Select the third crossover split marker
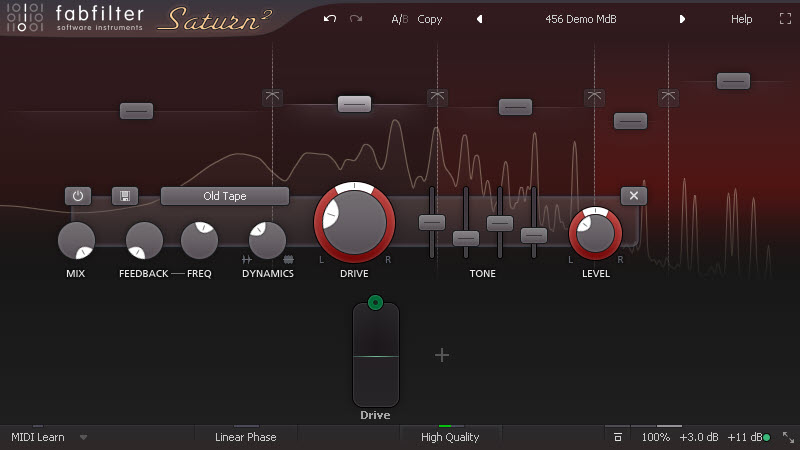The width and height of the screenshot is (800, 450). pyautogui.click(x=594, y=96)
